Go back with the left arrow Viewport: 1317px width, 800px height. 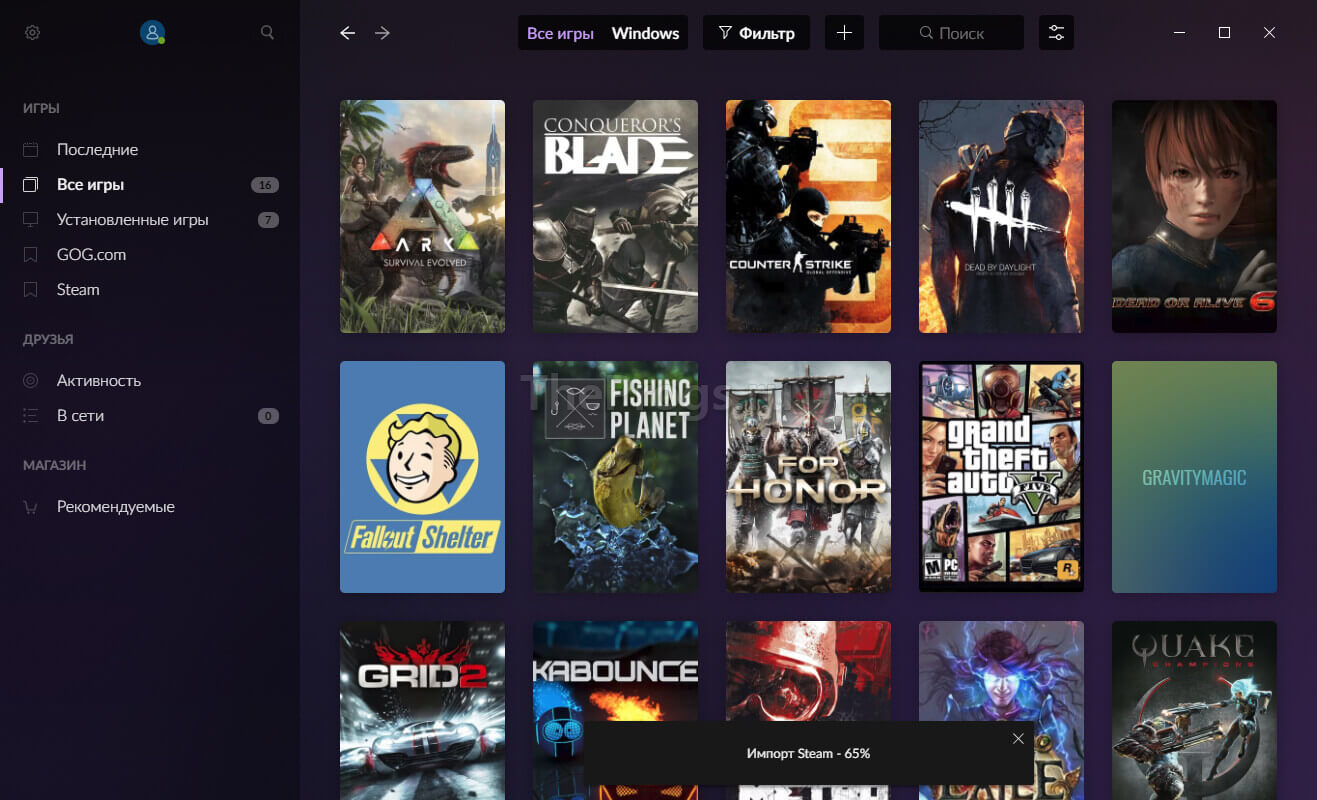point(347,33)
